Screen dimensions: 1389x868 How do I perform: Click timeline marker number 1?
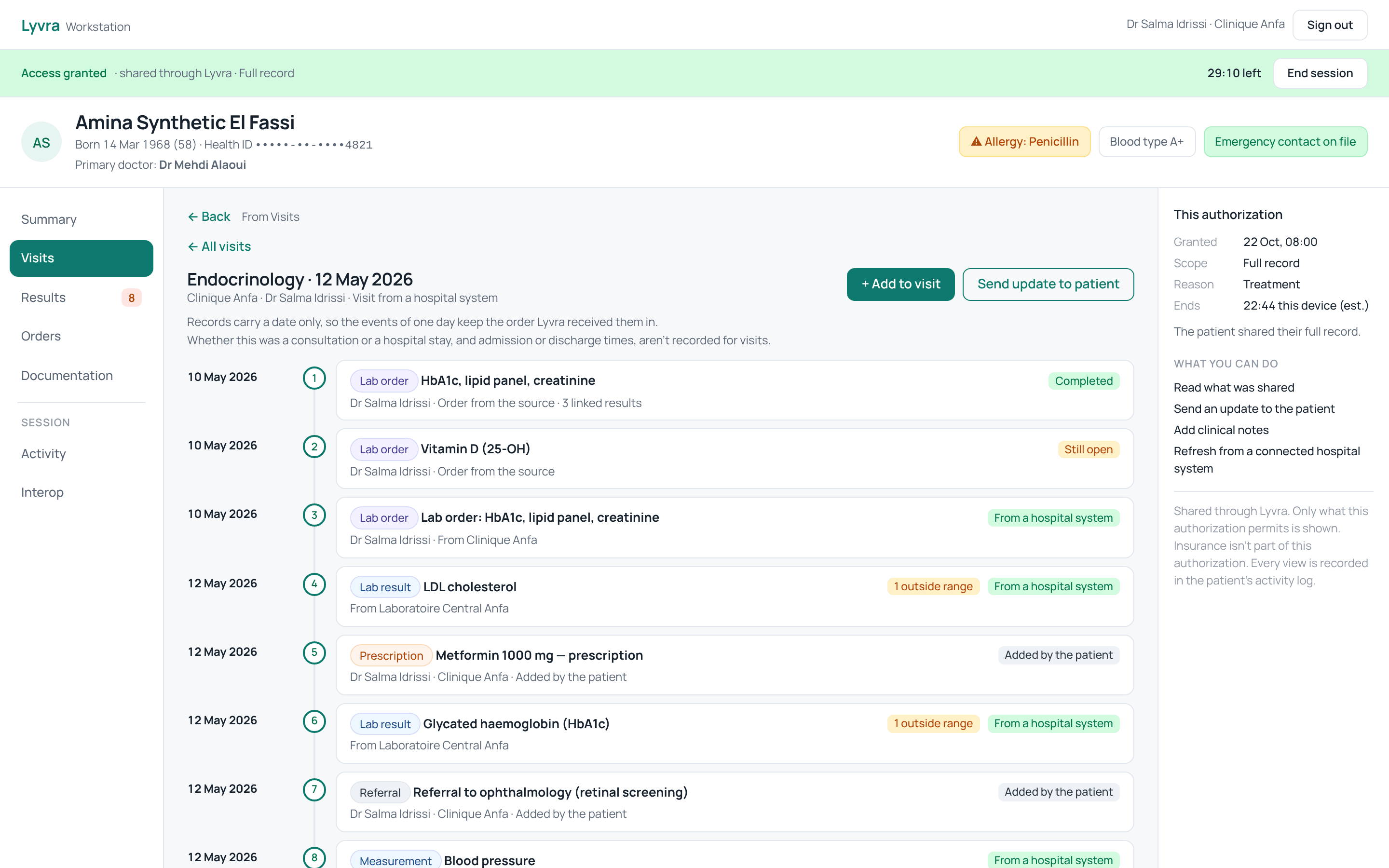pos(314,378)
